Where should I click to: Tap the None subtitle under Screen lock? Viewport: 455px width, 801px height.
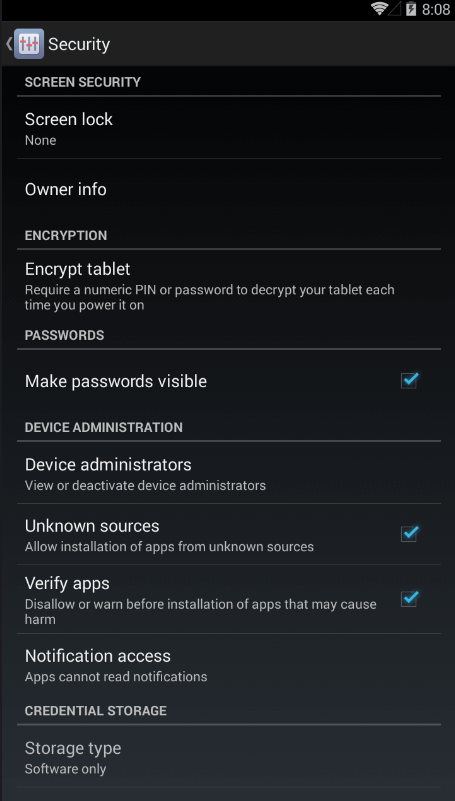(x=40, y=140)
